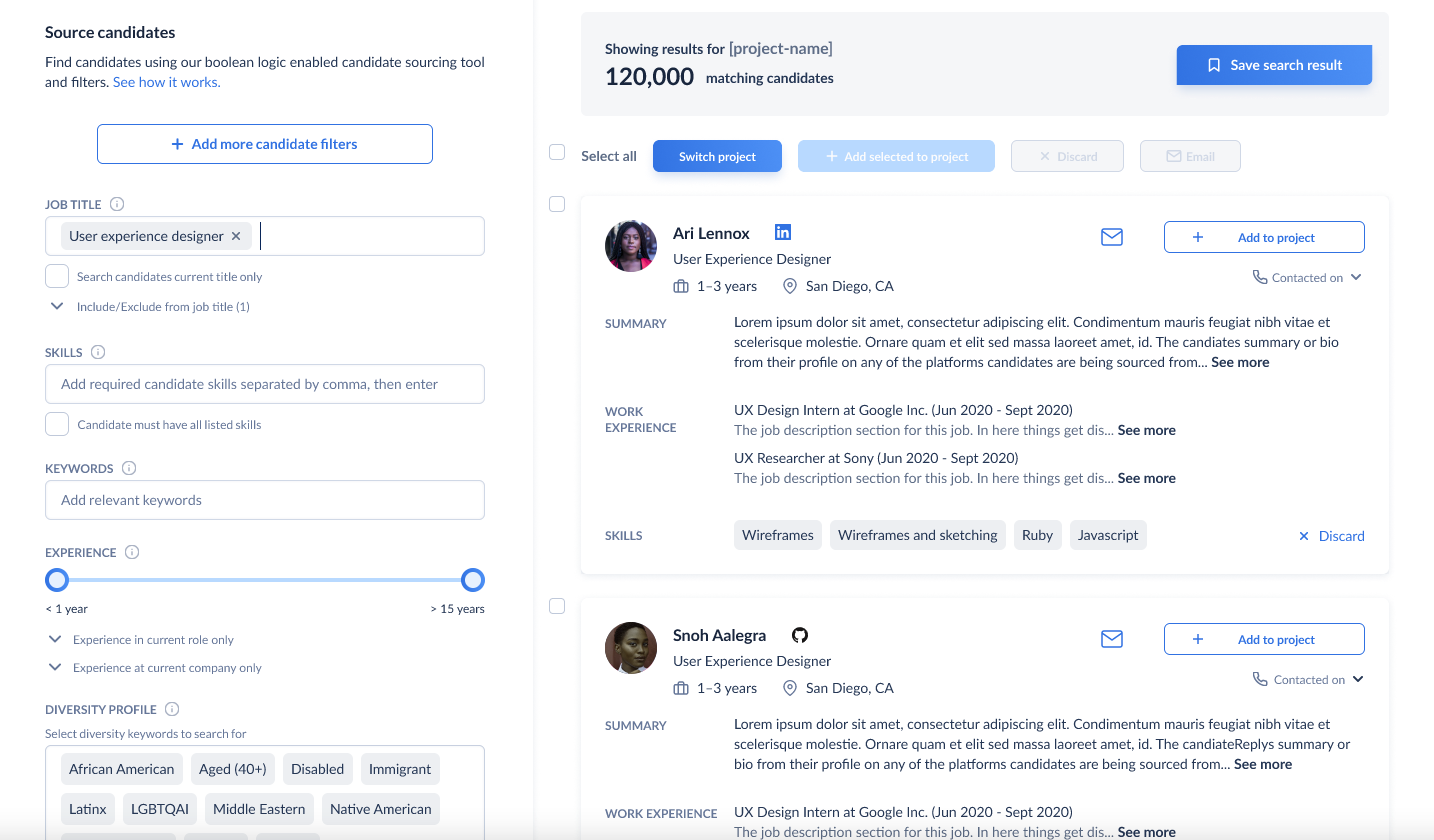The height and width of the screenshot is (840, 1434).
Task: Focus the Skills input field
Action: [x=265, y=384]
